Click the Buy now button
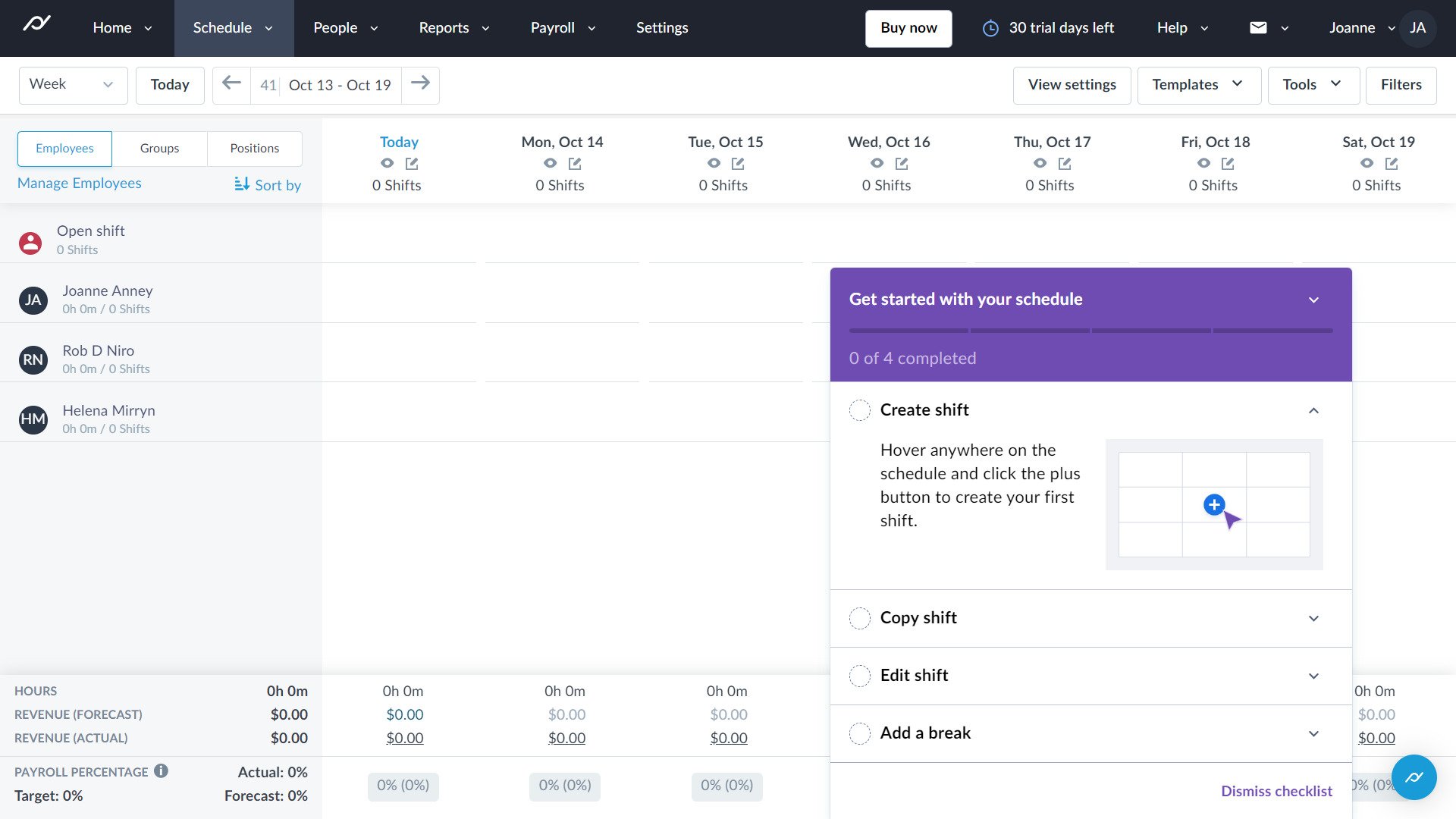Viewport: 1456px width, 819px height. 908,27
